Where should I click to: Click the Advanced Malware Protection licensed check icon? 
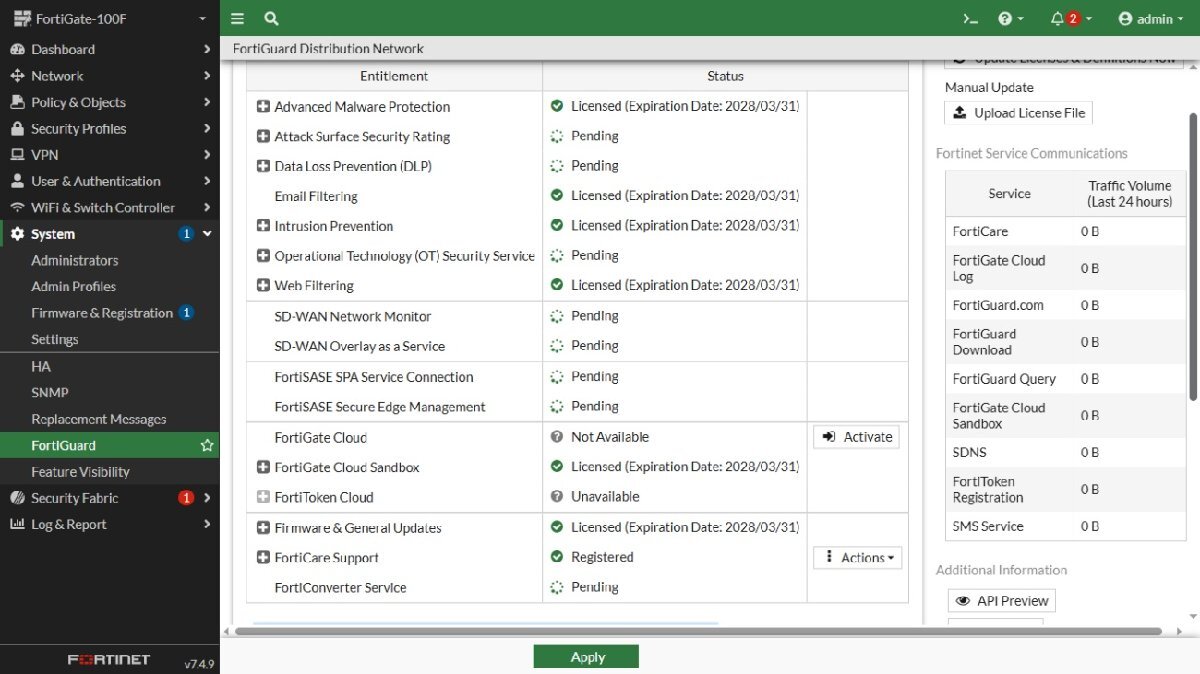(x=557, y=106)
